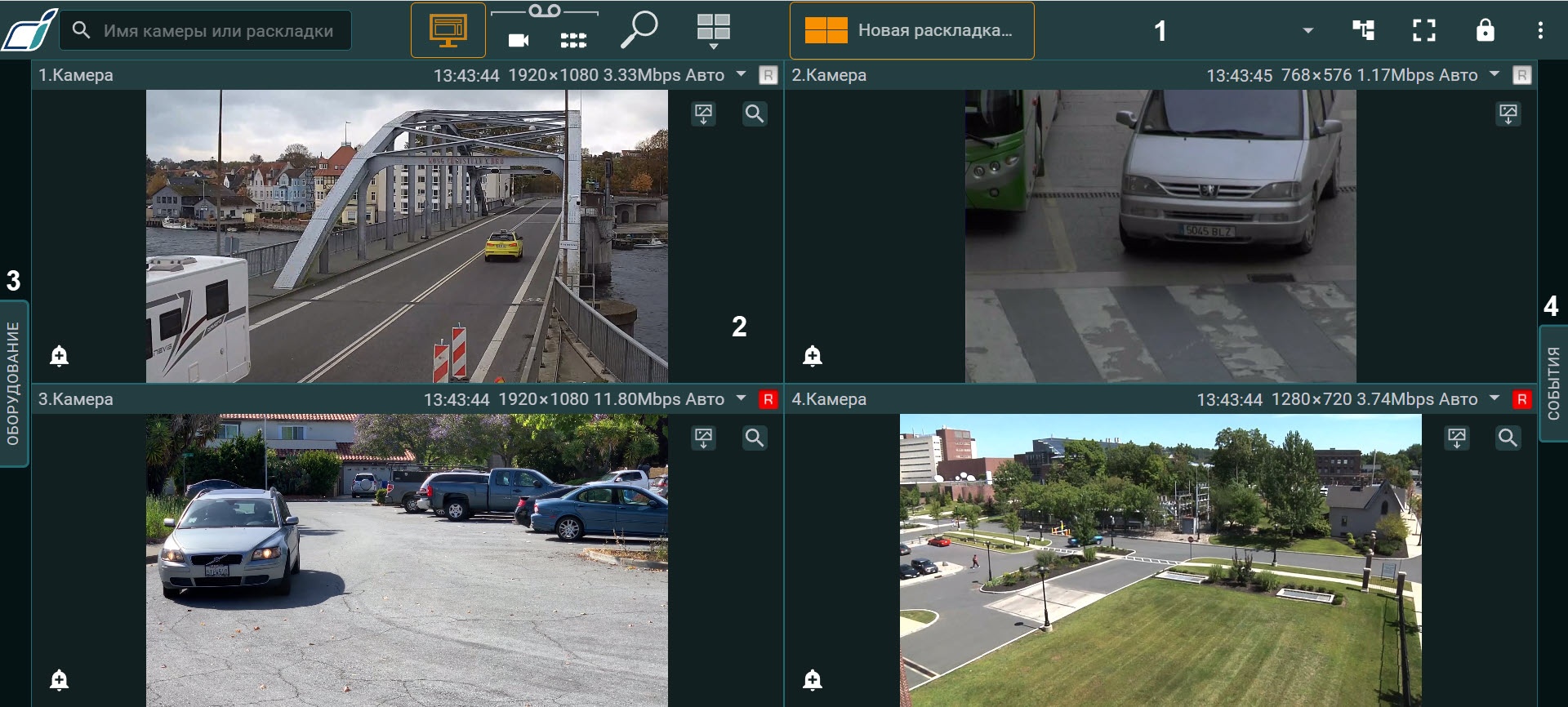Open the tree-structure icon in the top bar

tap(1363, 30)
